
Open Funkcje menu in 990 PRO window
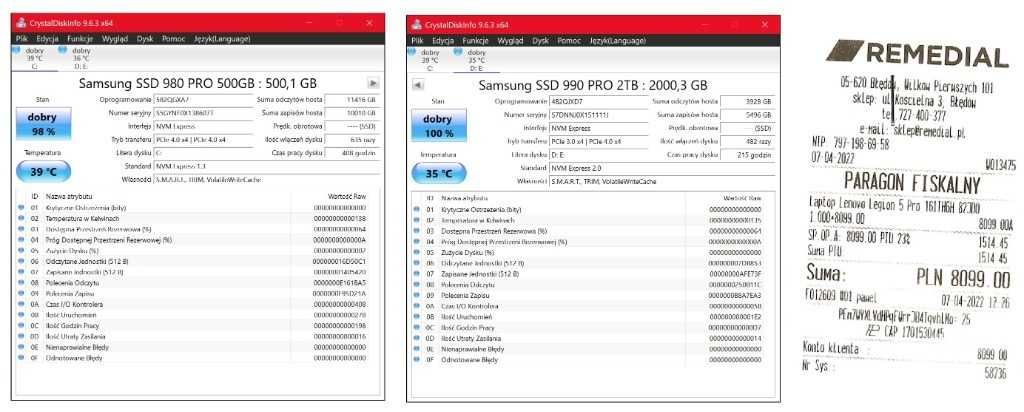point(475,40)
